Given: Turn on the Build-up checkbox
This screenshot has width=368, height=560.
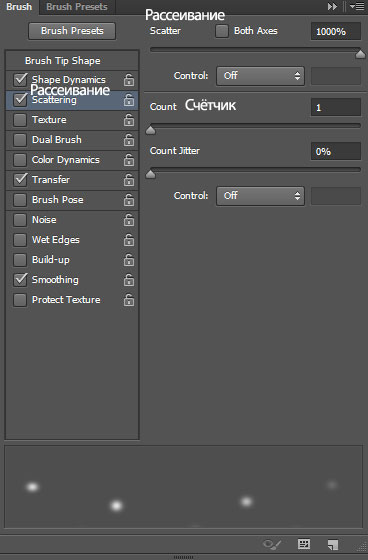Looking at the screenshot, I should 20,260.
